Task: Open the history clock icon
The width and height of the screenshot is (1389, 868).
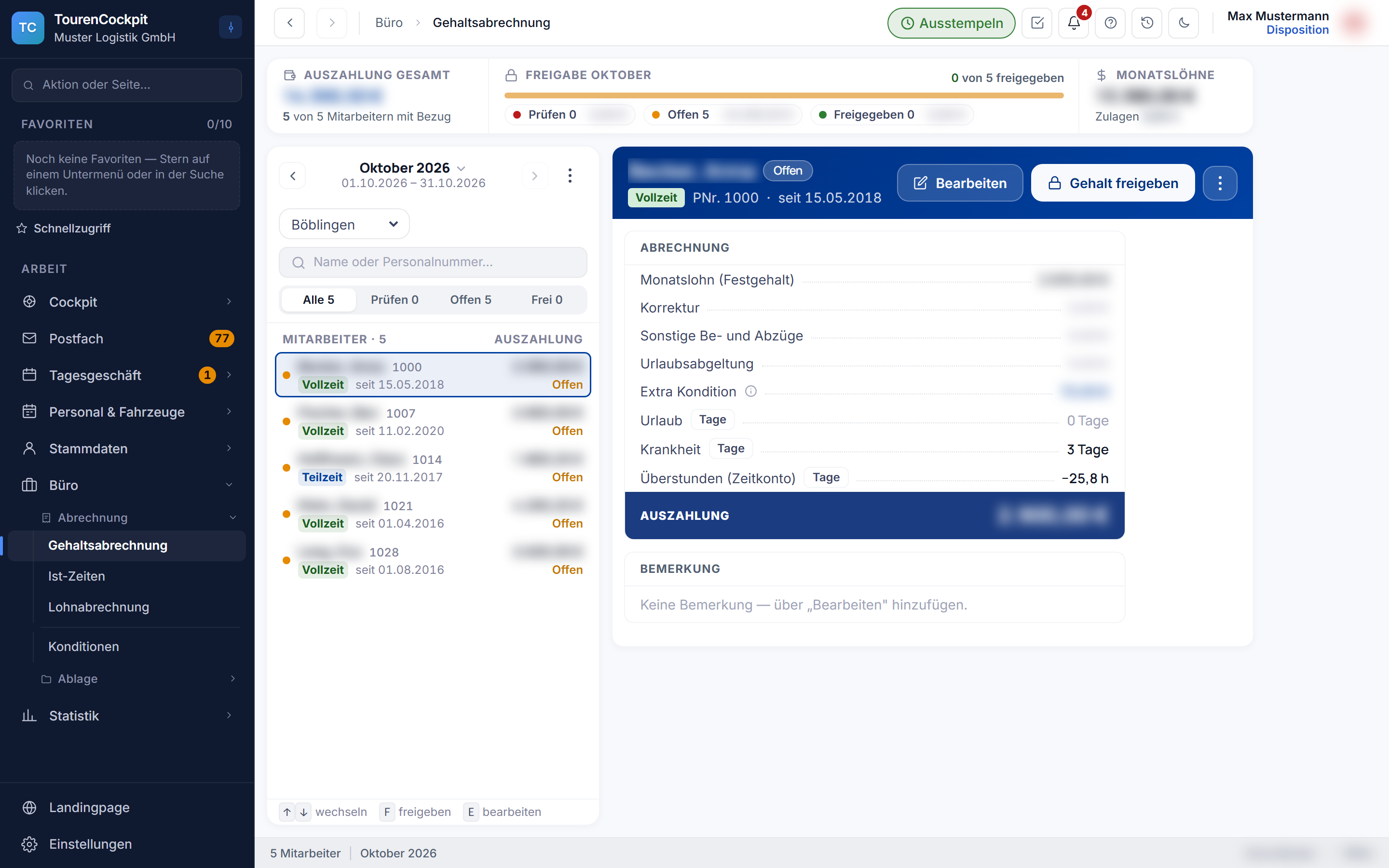Action: click(1147, 23)
